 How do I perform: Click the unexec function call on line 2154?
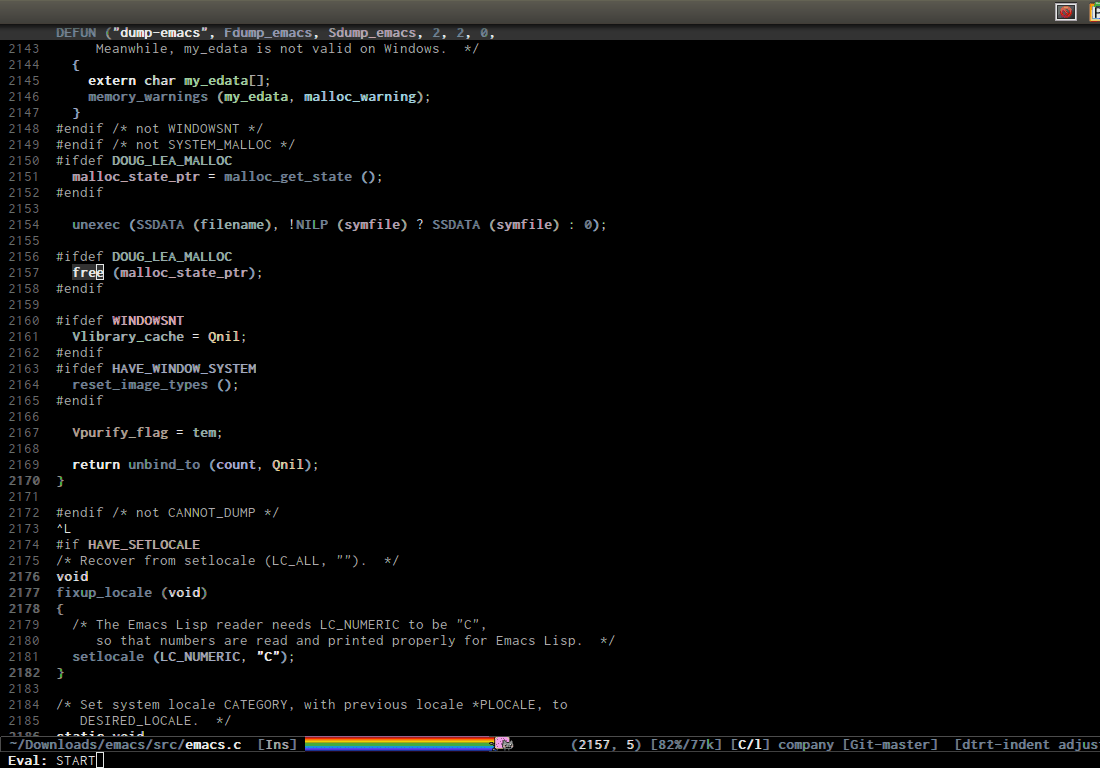[96, 224]
